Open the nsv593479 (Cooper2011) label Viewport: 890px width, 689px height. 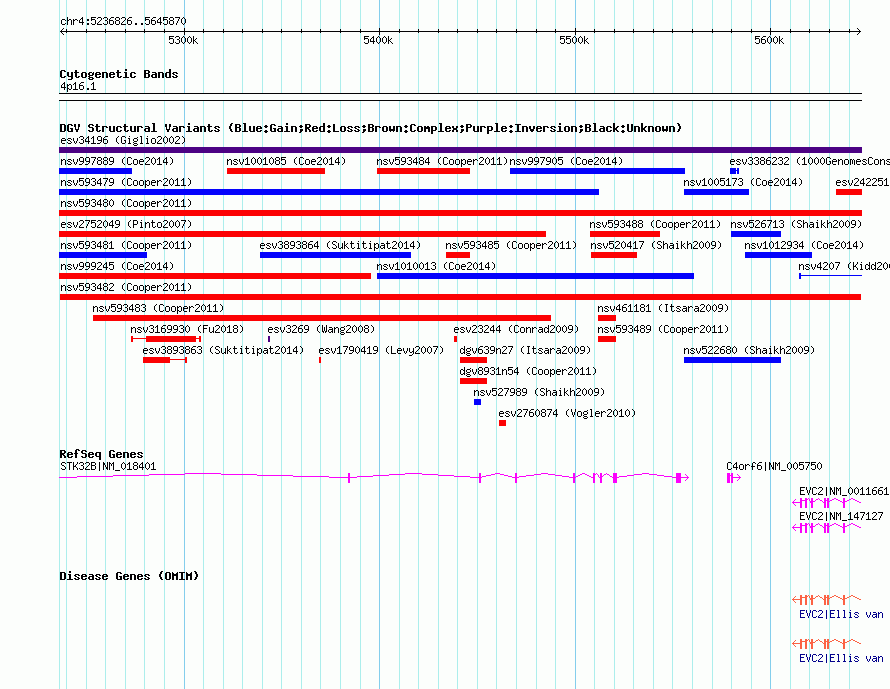[x=126, y=182]
